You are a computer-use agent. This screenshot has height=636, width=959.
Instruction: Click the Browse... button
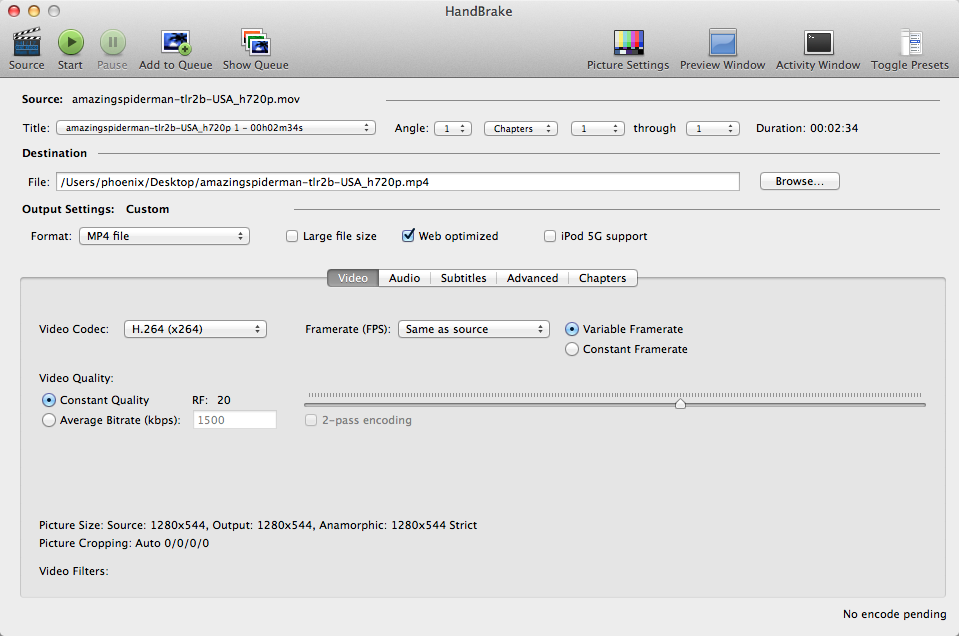(x=800, y=181)
